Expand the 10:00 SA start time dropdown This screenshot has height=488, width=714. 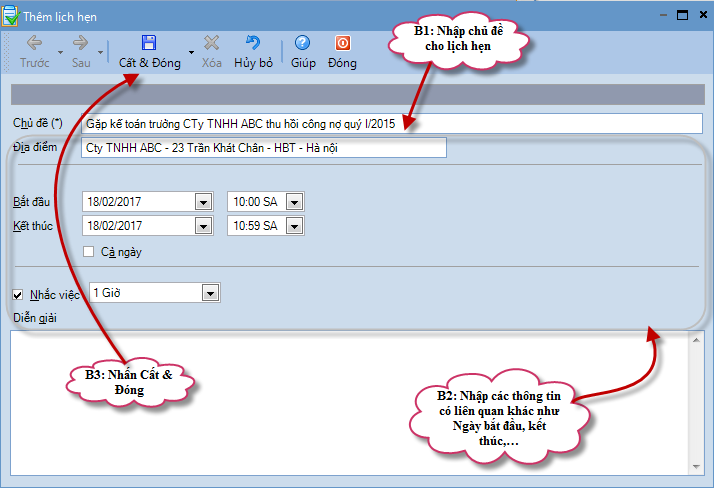tap(294, 202)
